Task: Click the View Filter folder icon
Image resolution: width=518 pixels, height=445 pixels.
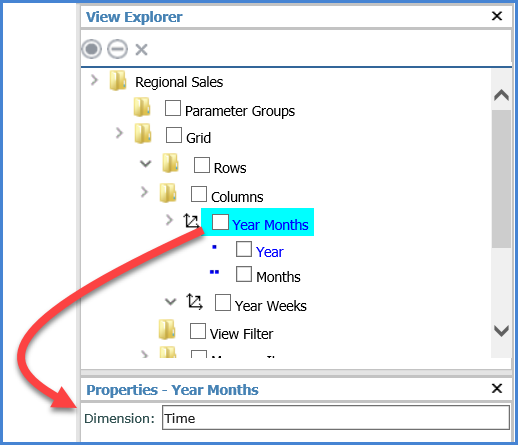Action: click(167, 329)
